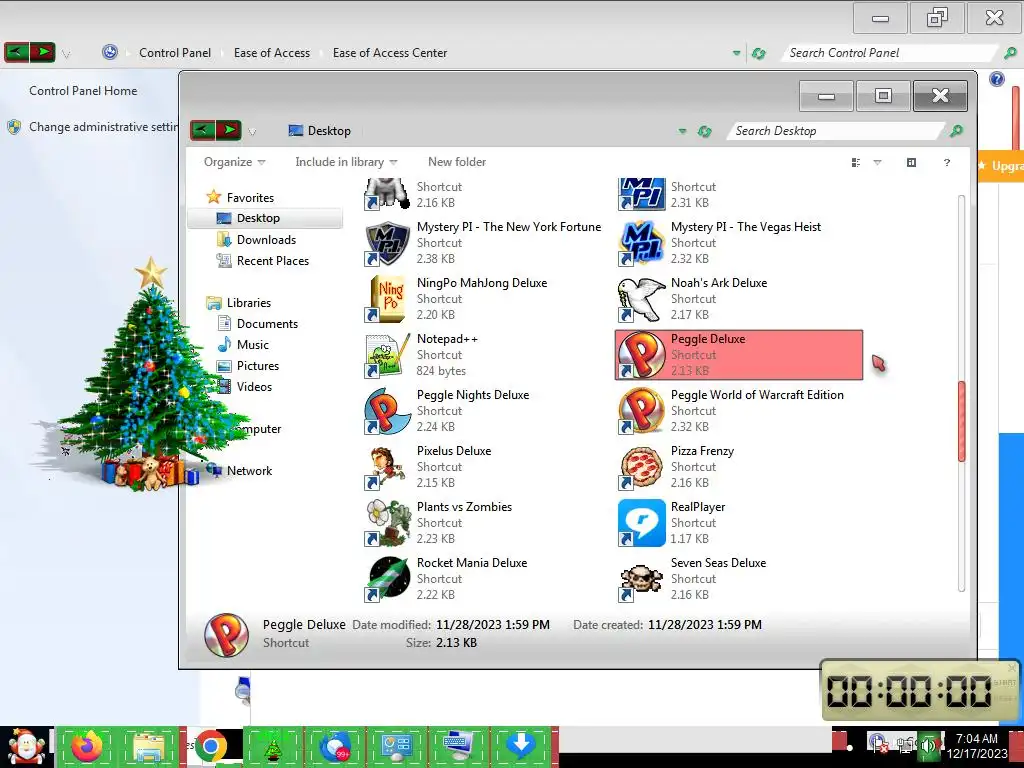1024x768 pixels.
Task: Open the Change administrative settings link
Action: point(103,127)
